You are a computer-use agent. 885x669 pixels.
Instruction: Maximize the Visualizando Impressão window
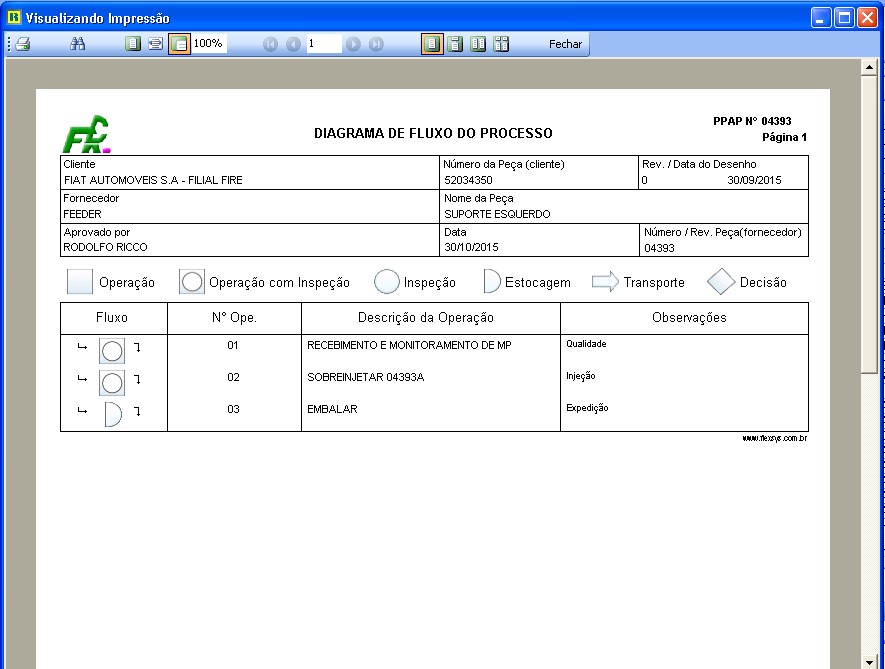coord(844,18)
